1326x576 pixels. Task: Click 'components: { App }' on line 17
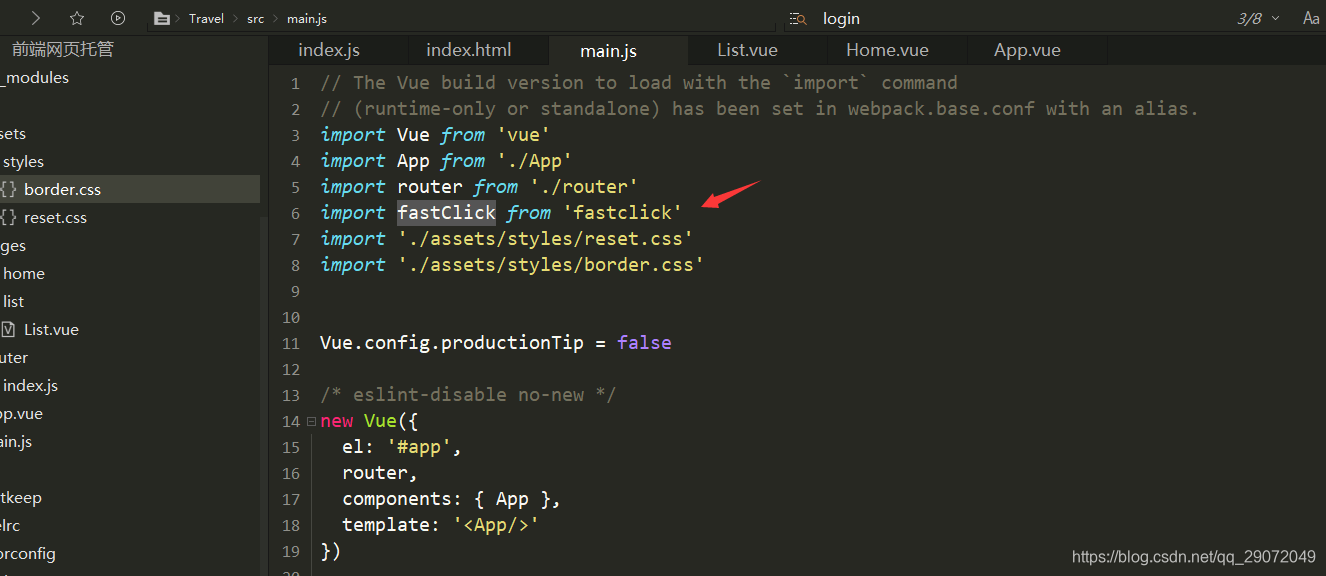click(446, 498)
